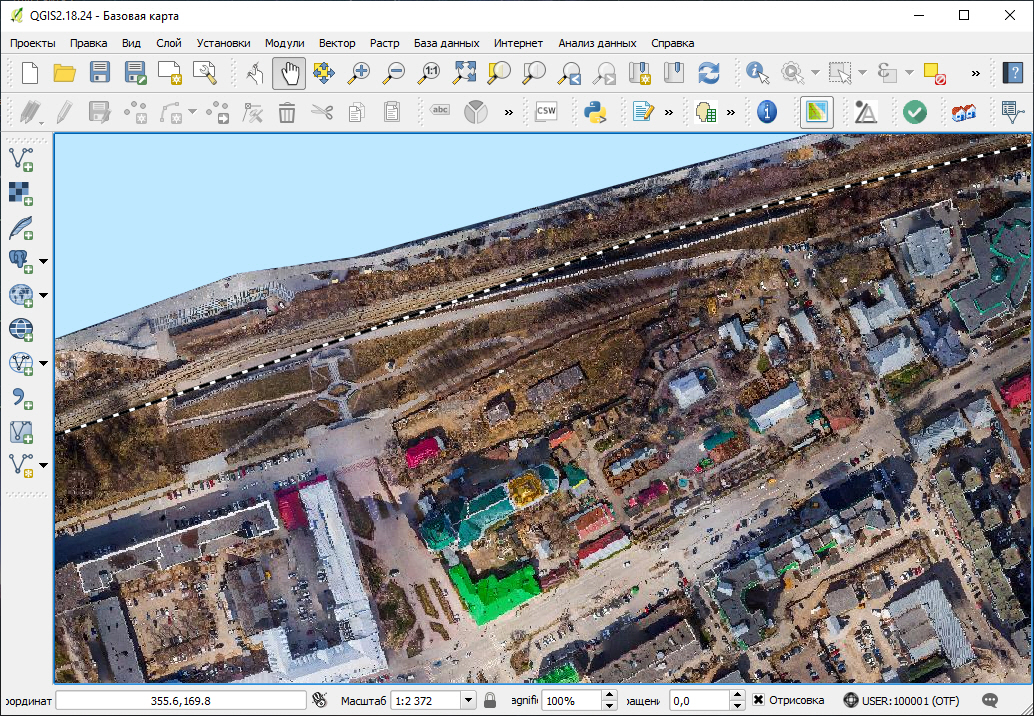Image resolution: width=1034 pixels, height=716 pixels.
Task: Select the Pan Map hand tool
Action: coord(289,72)
